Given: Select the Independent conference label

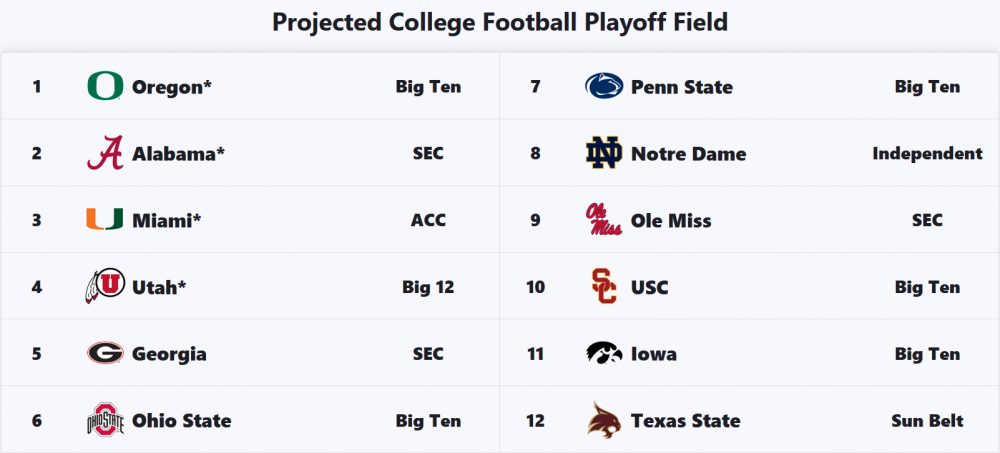Looking at the screenshot, I should pos(927,154).
